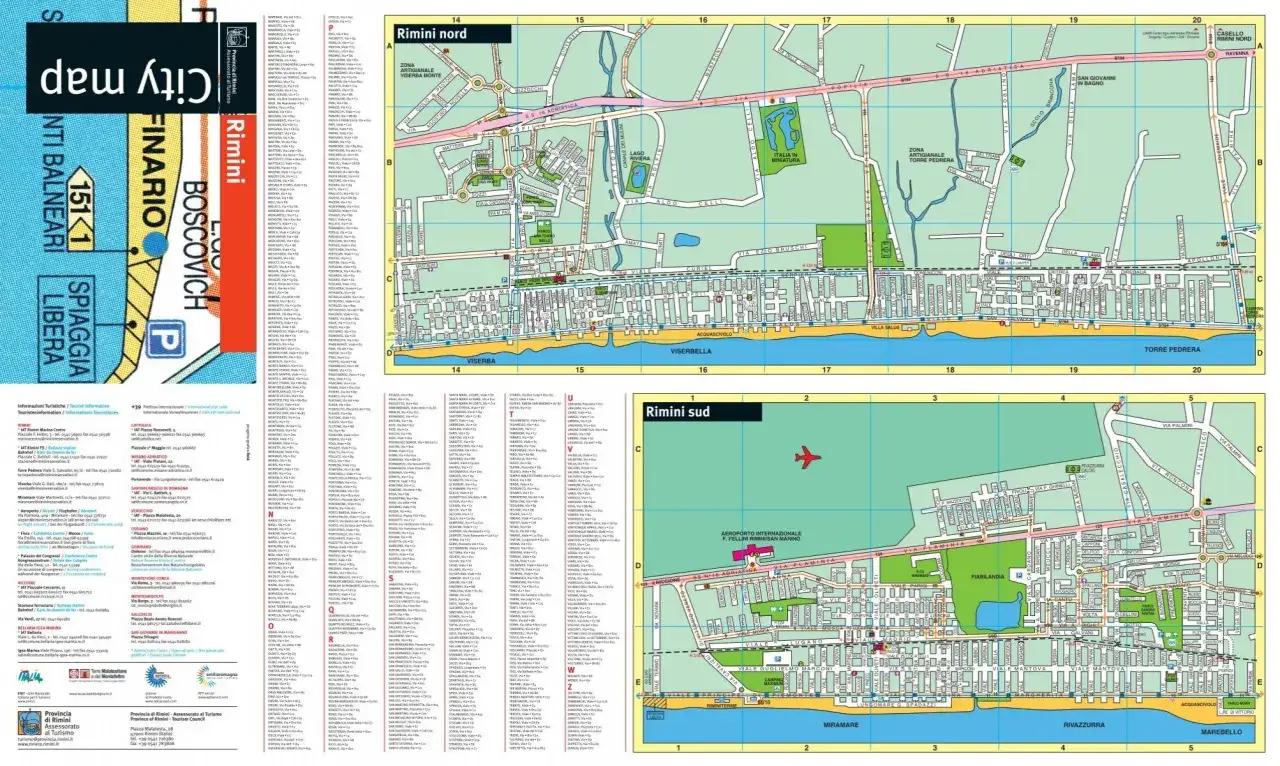Click the Gruppo di Prodotto Costa logo
Screen dimensions: 1280x766
(156, 677)
